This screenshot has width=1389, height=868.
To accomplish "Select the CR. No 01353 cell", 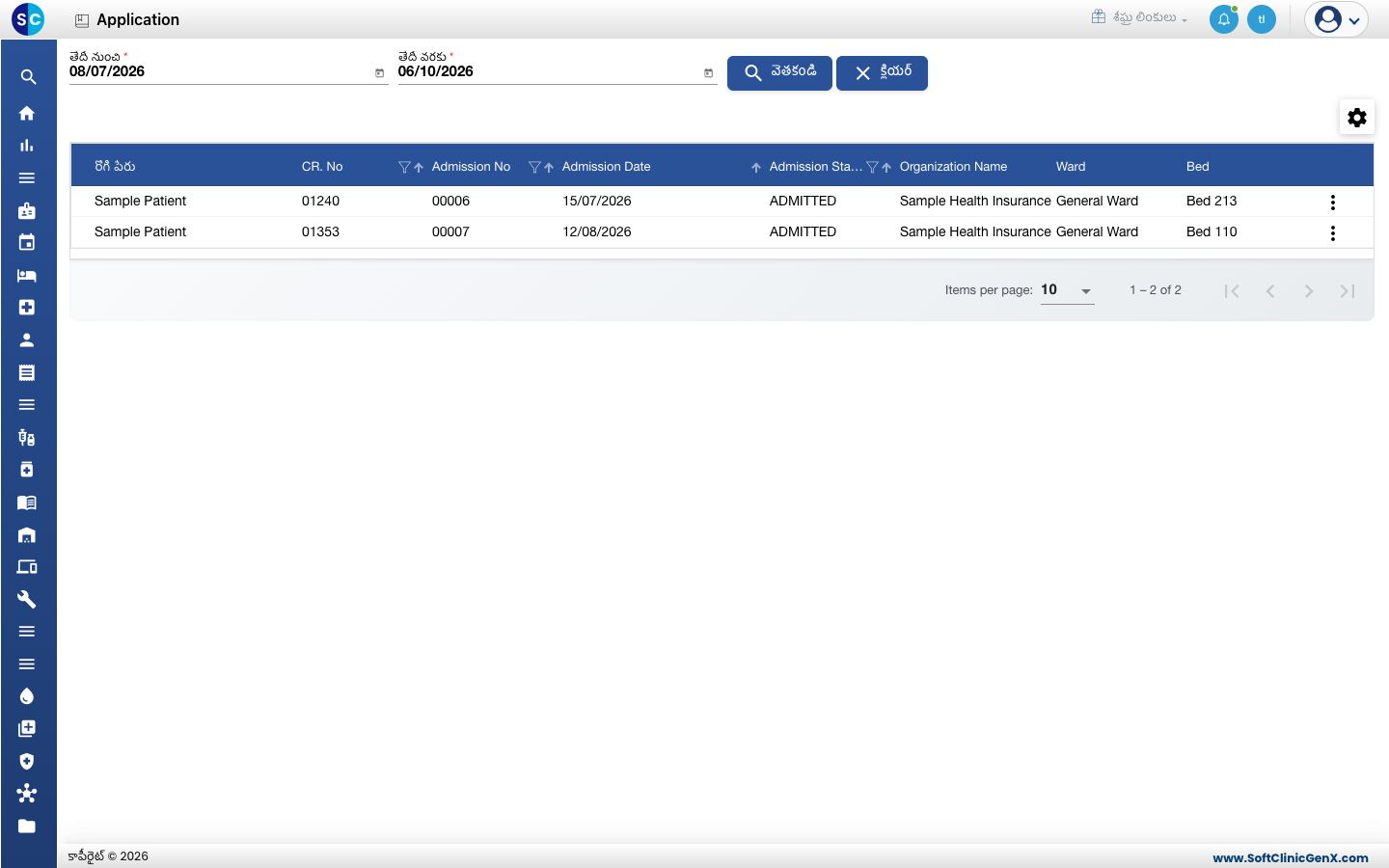I will point(320,232).
